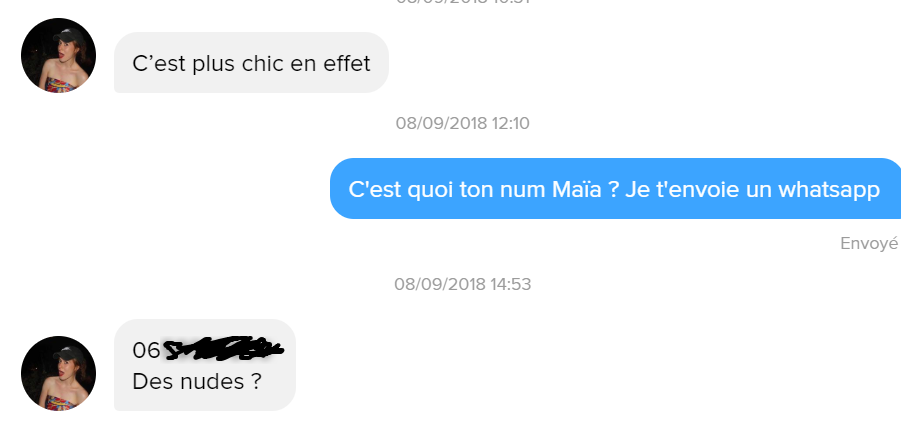
Task: Click the partially cut-off timestamp at the top
Action: tap(462, 2)
